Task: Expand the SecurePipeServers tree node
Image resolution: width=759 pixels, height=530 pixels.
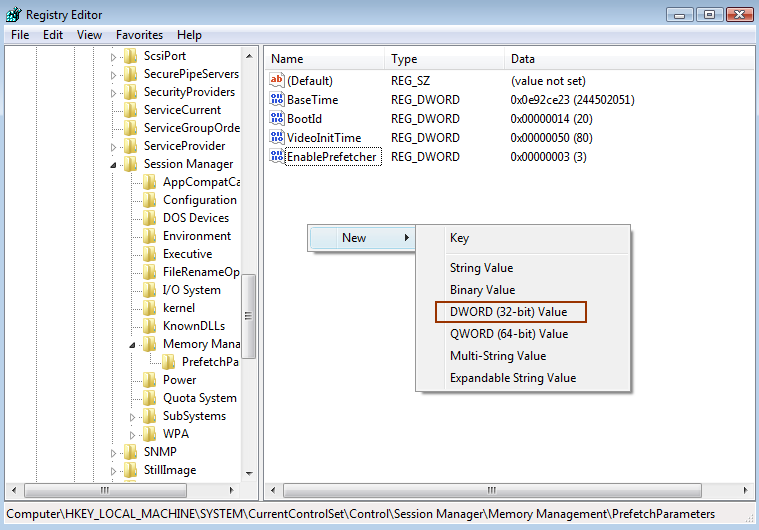Action: pyautogui.click(x=113, y=75)
